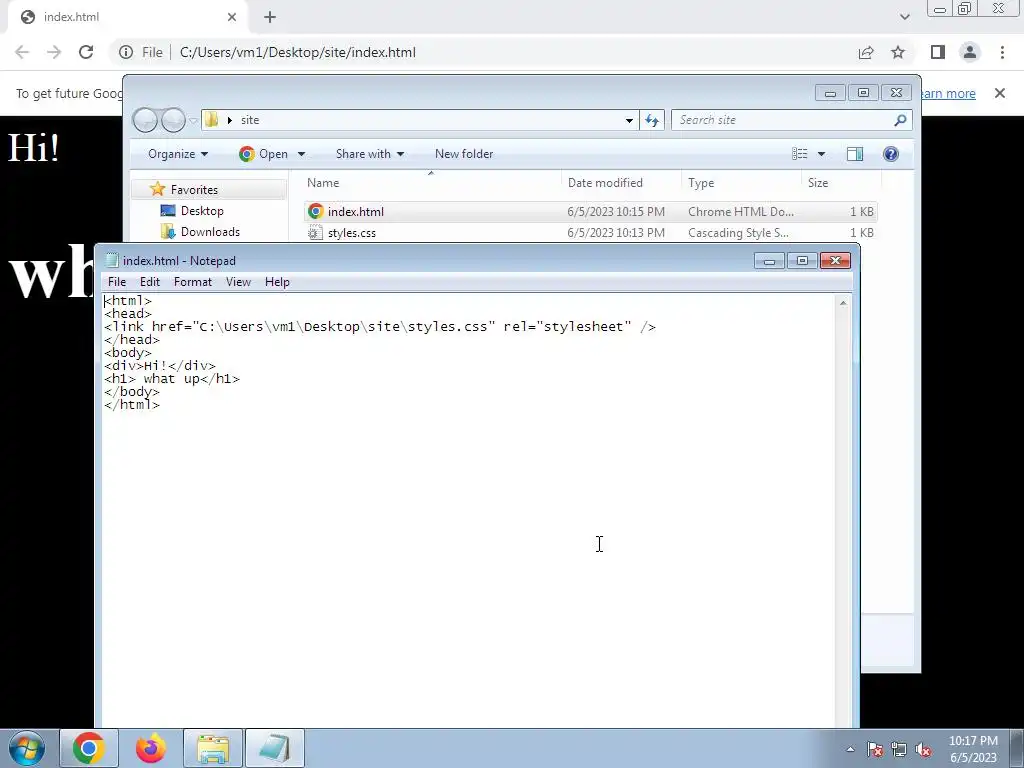
Task: Sort files by Size column
Action: (x=841, y=183)
